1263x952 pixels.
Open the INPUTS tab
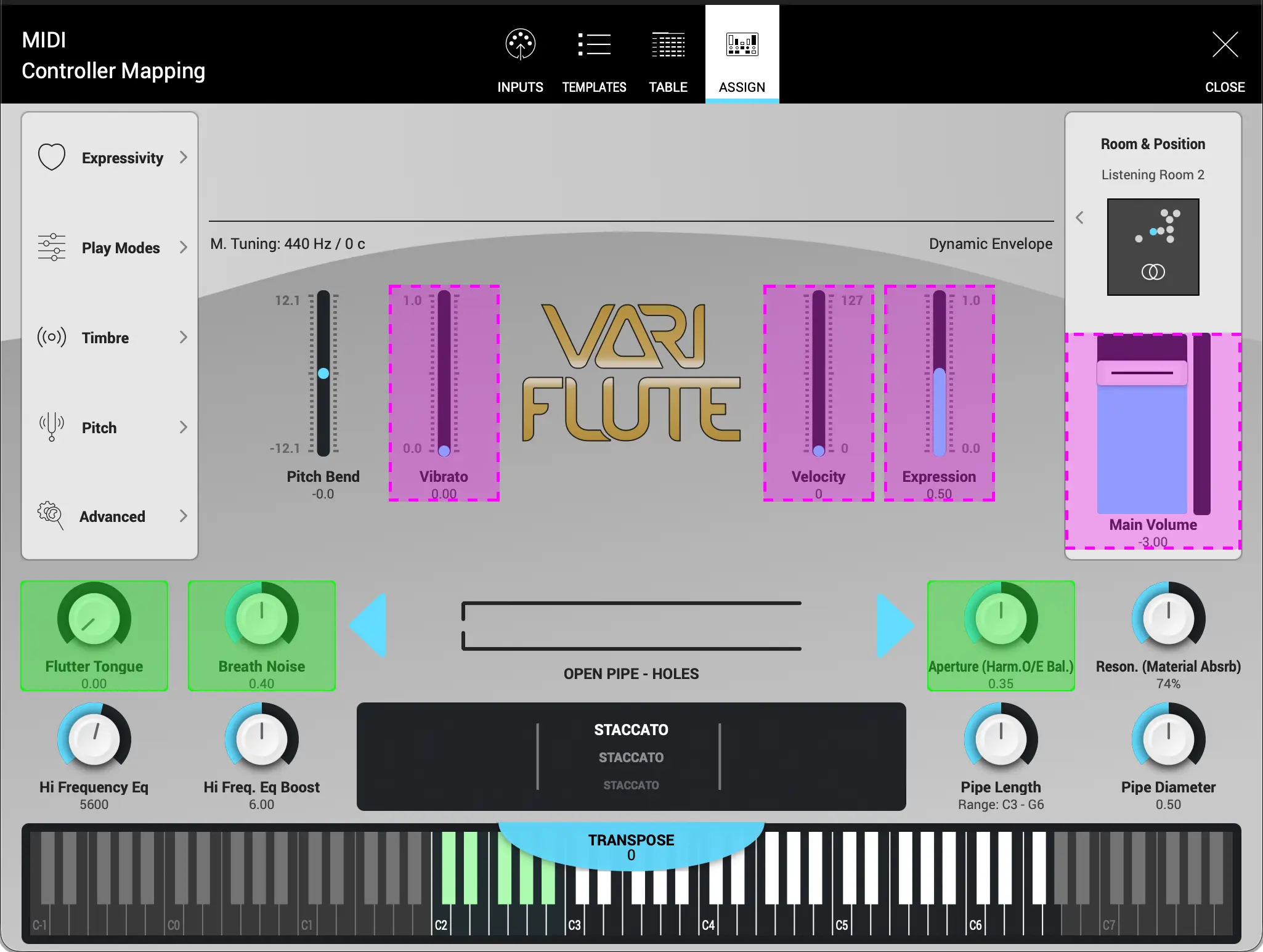(519, 55)
